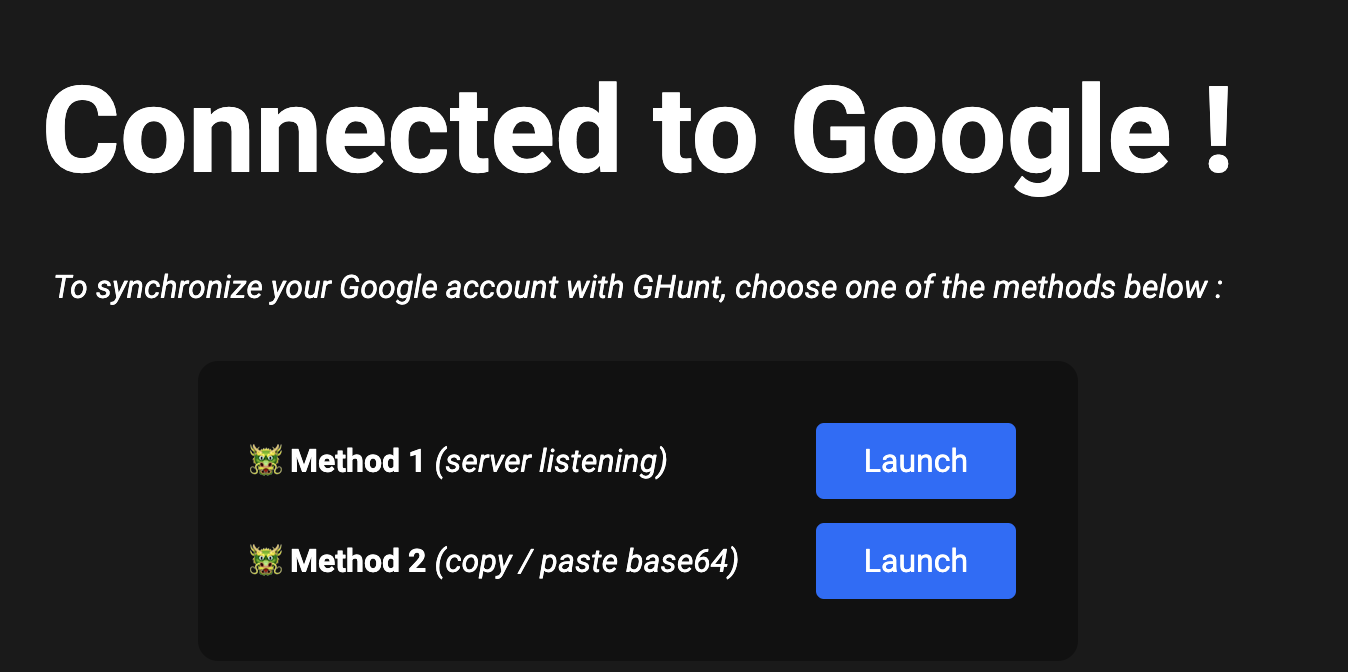Click the word "to" in the heading
This screenshot has width=1348, height=672.
tap(707, 135)
